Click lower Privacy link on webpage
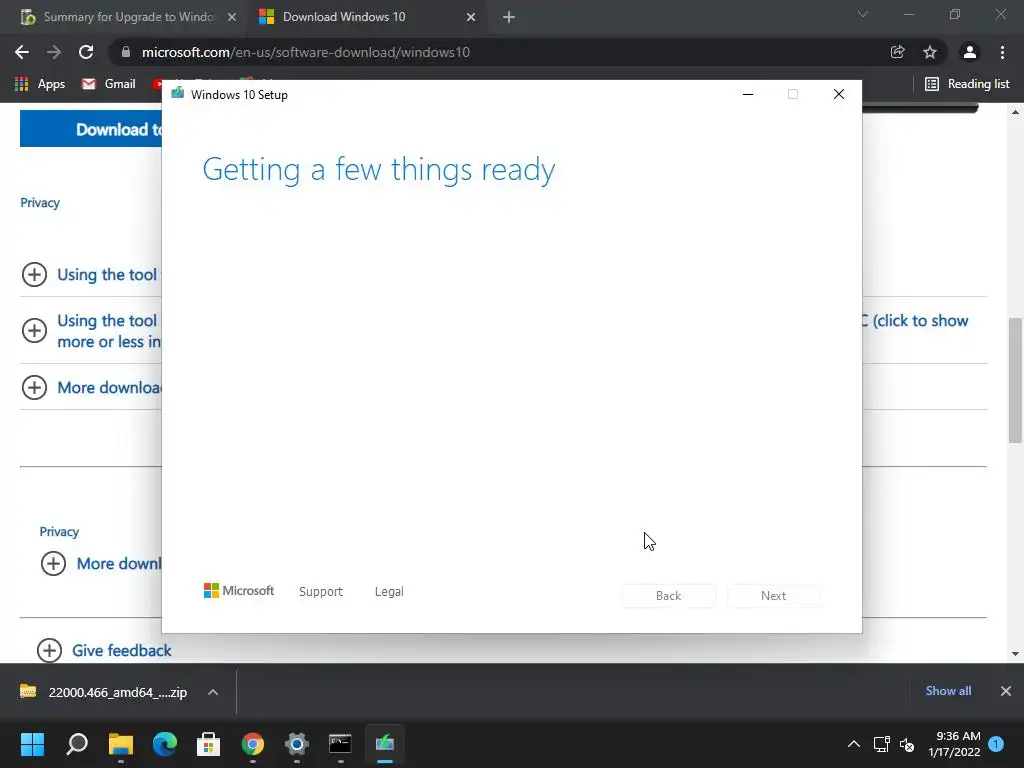Screen dimensions: 1024x768 (59, 532)
